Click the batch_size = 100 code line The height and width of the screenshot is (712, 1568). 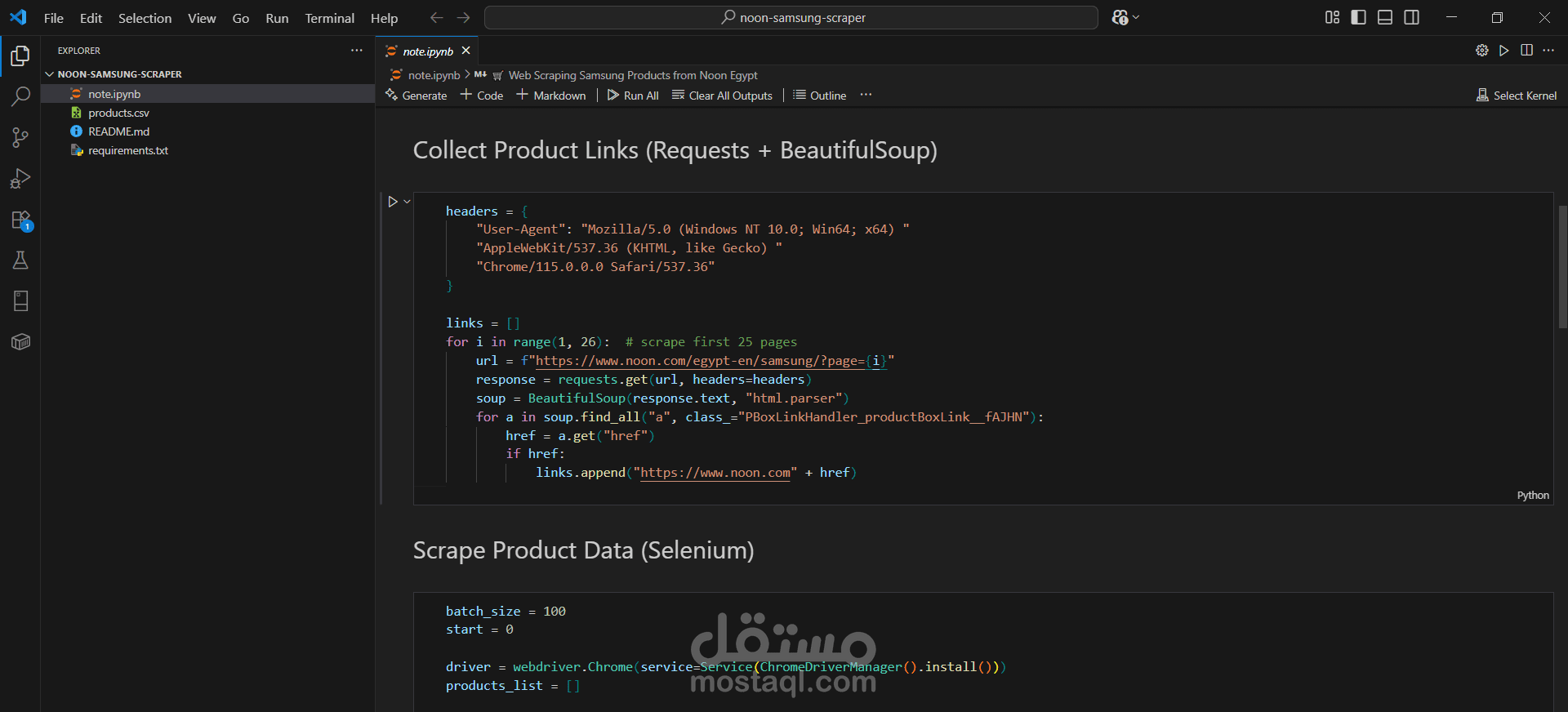coord(506,612)
